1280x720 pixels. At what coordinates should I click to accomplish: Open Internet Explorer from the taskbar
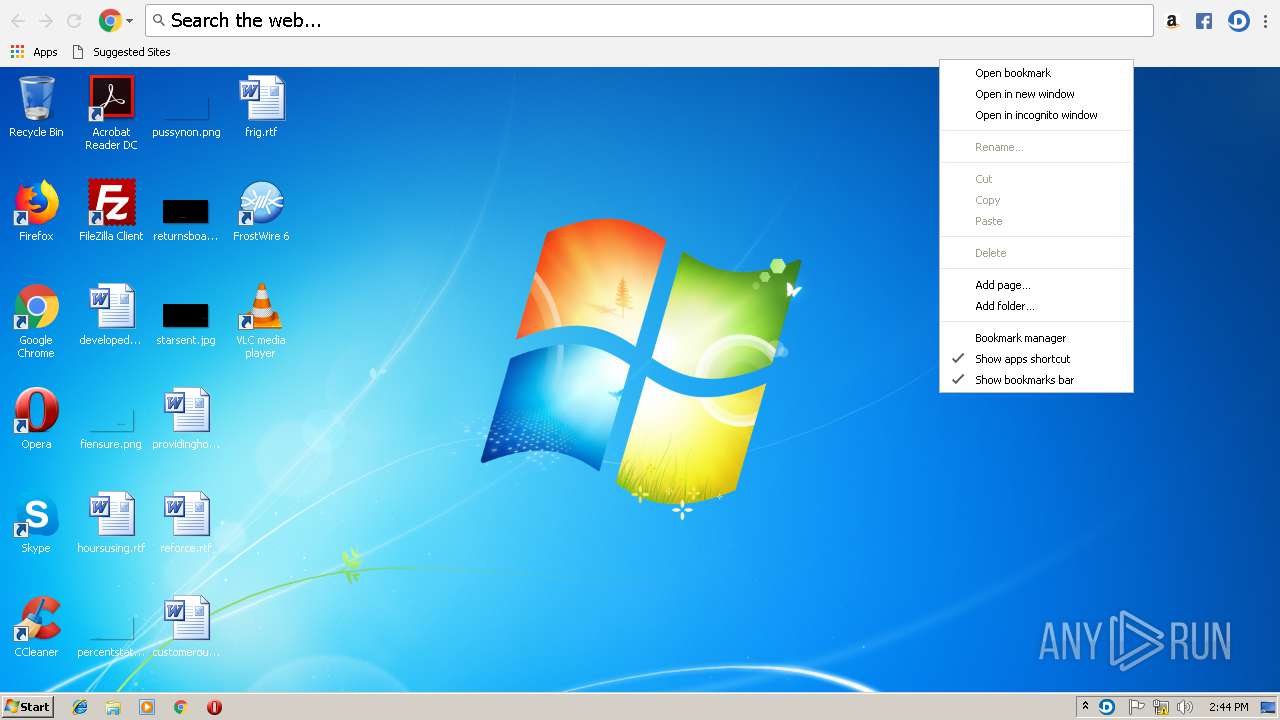(x=80, y=707)
